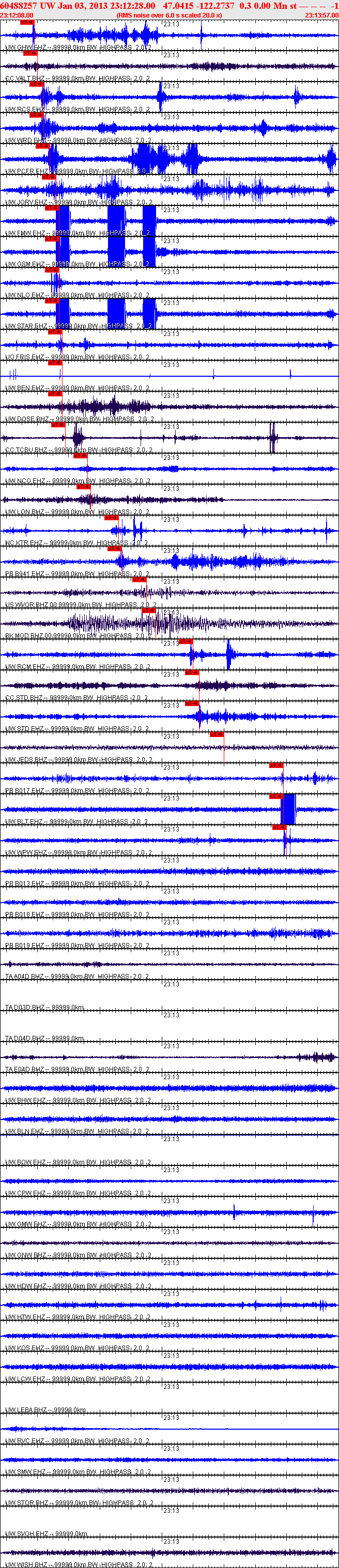Image resolution: width=339 pixels, height=1568 pixels.
Task: Select the UW.SVOH.EHZ station label
Action: coord(47,1534)
